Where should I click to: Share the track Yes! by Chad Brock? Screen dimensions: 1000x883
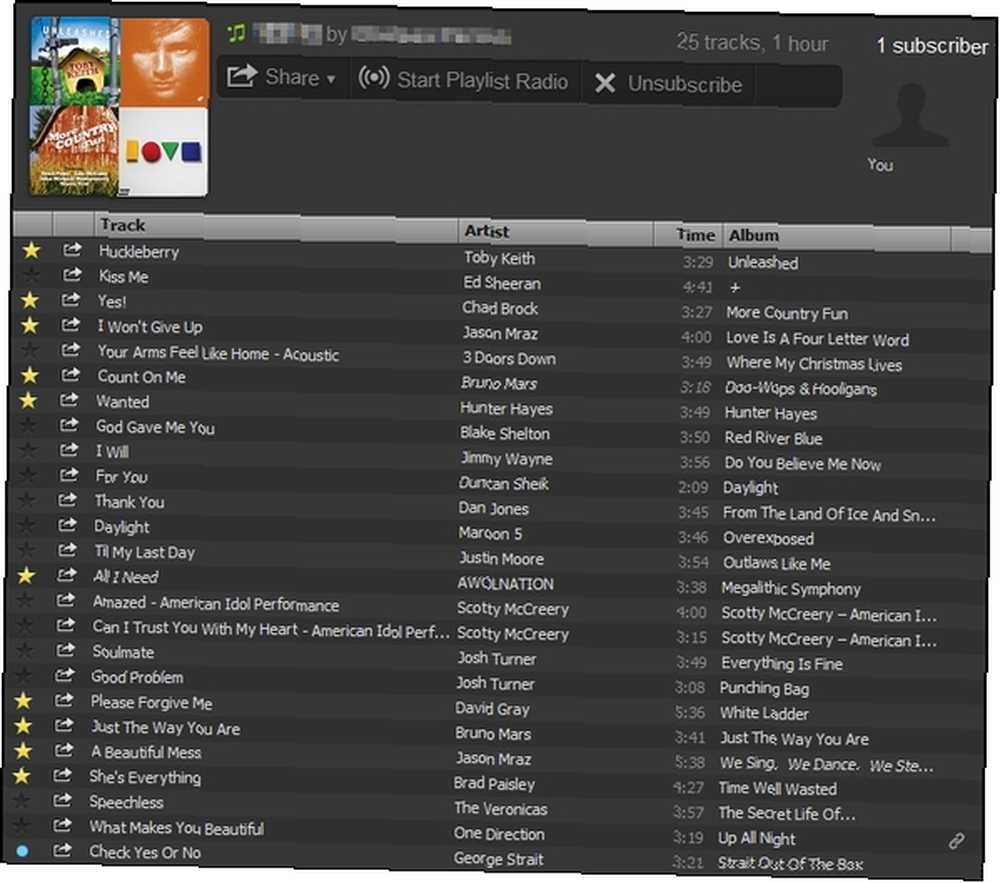click(x=71, y=299)
